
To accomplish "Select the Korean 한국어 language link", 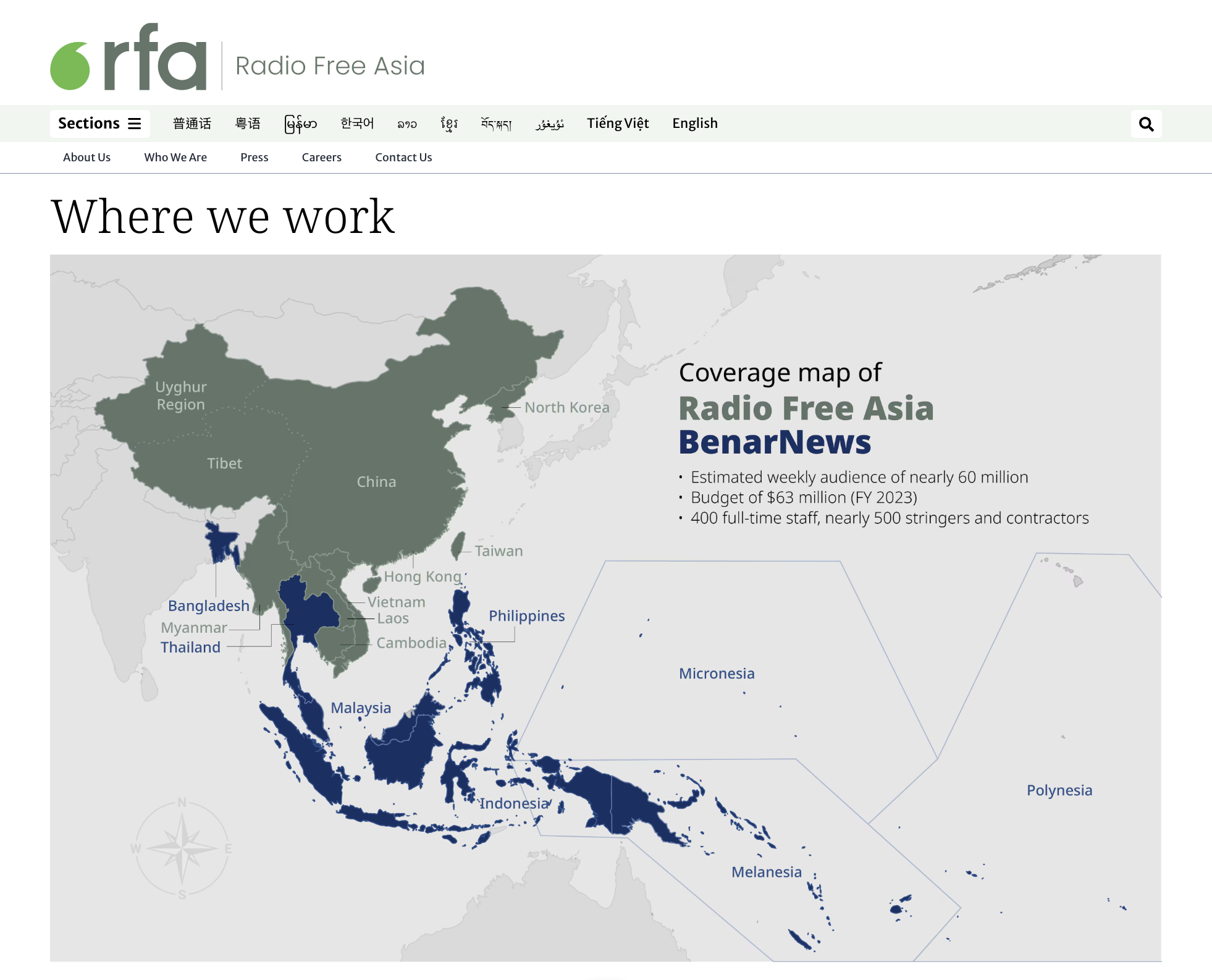I will (357, 124).
